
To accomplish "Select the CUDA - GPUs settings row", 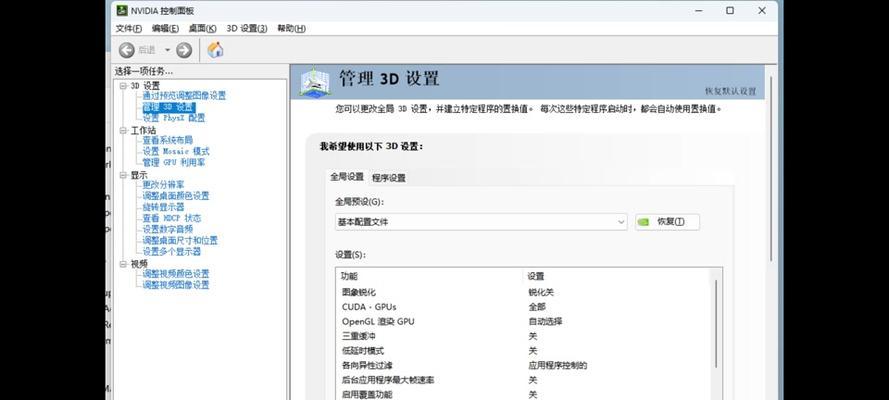I will click(523, 307).
